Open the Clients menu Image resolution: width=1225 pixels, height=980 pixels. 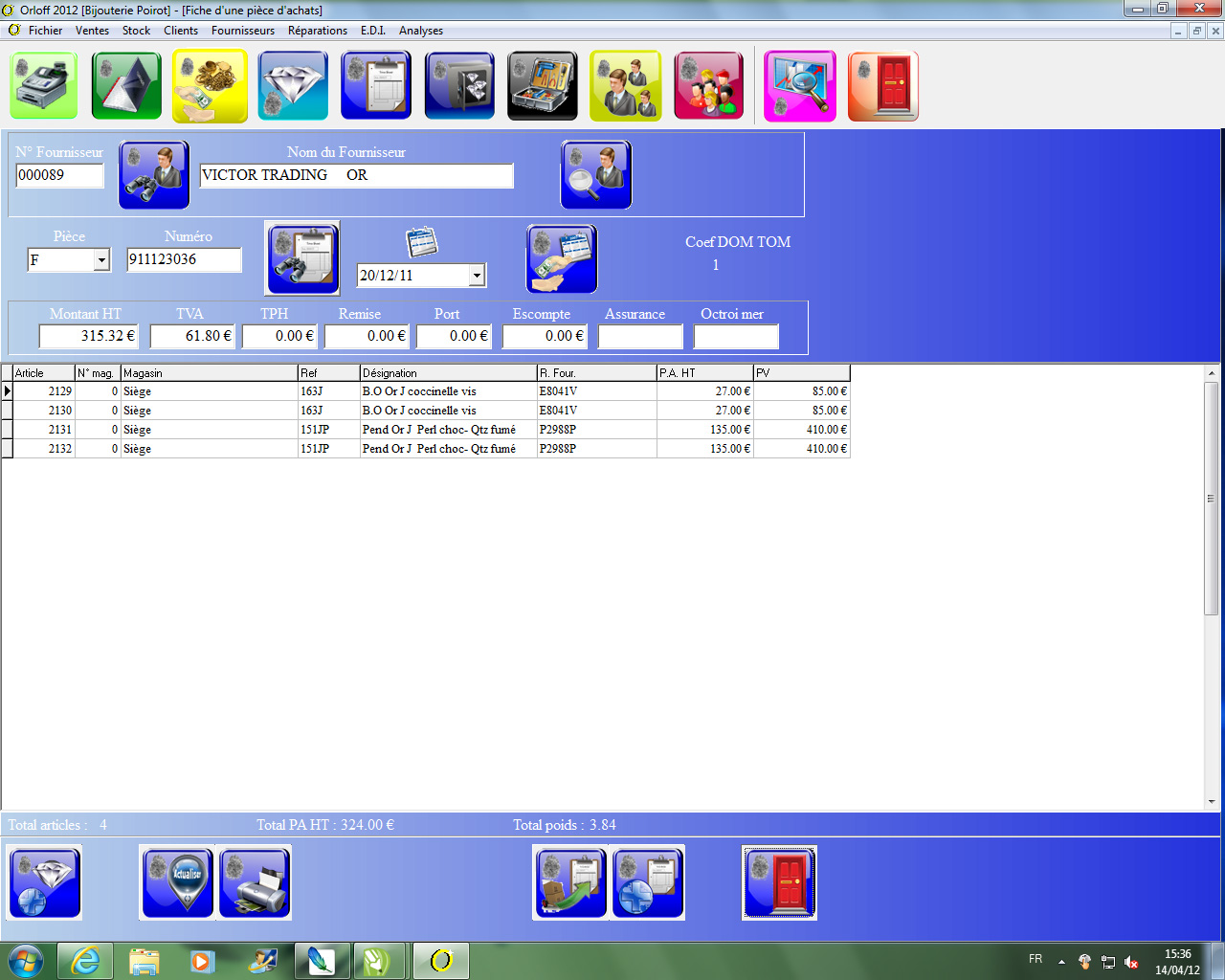[181, 31]
